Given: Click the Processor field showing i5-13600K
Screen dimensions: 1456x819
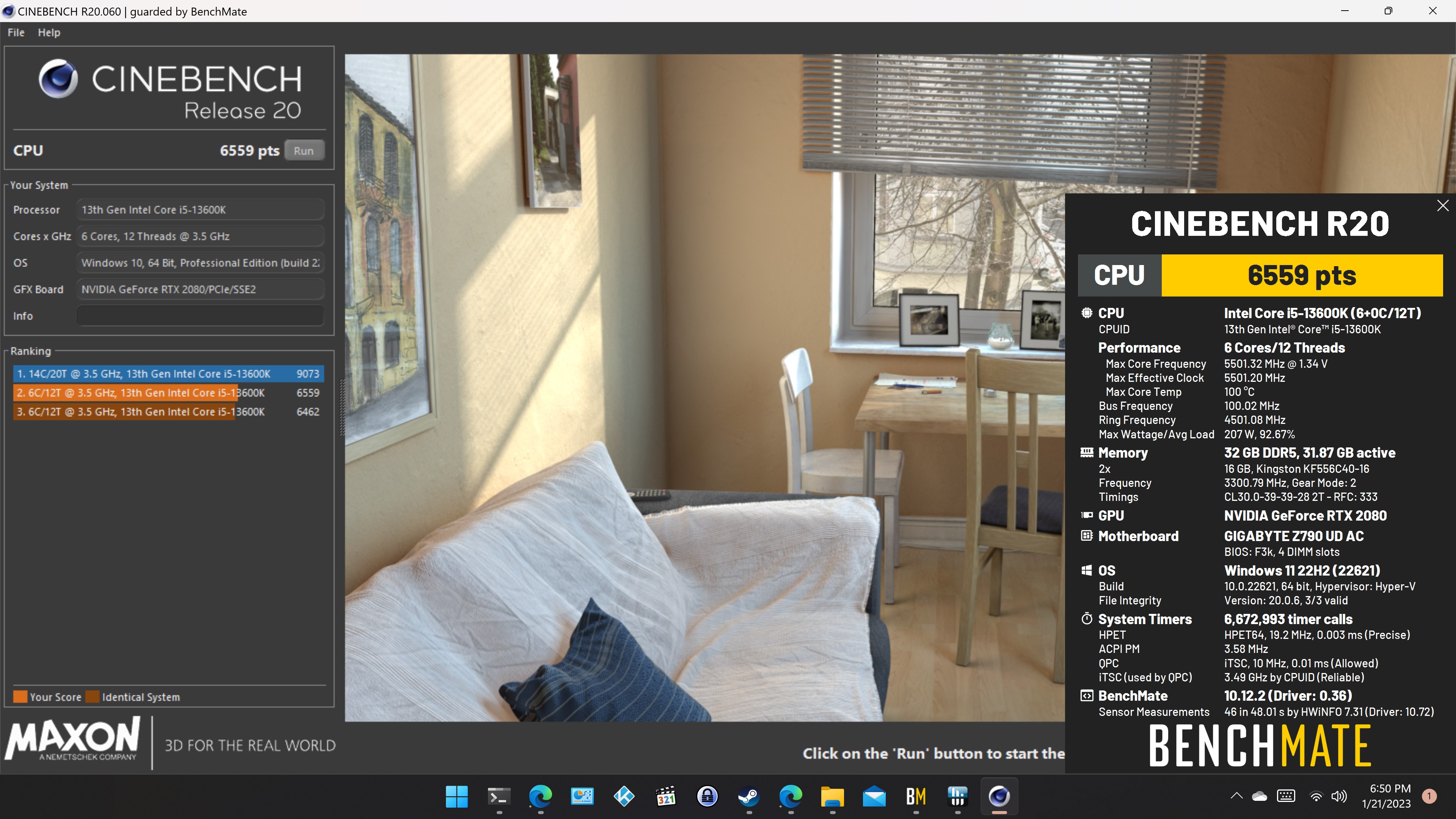Looking at the screenshot, I should [200, 209].
